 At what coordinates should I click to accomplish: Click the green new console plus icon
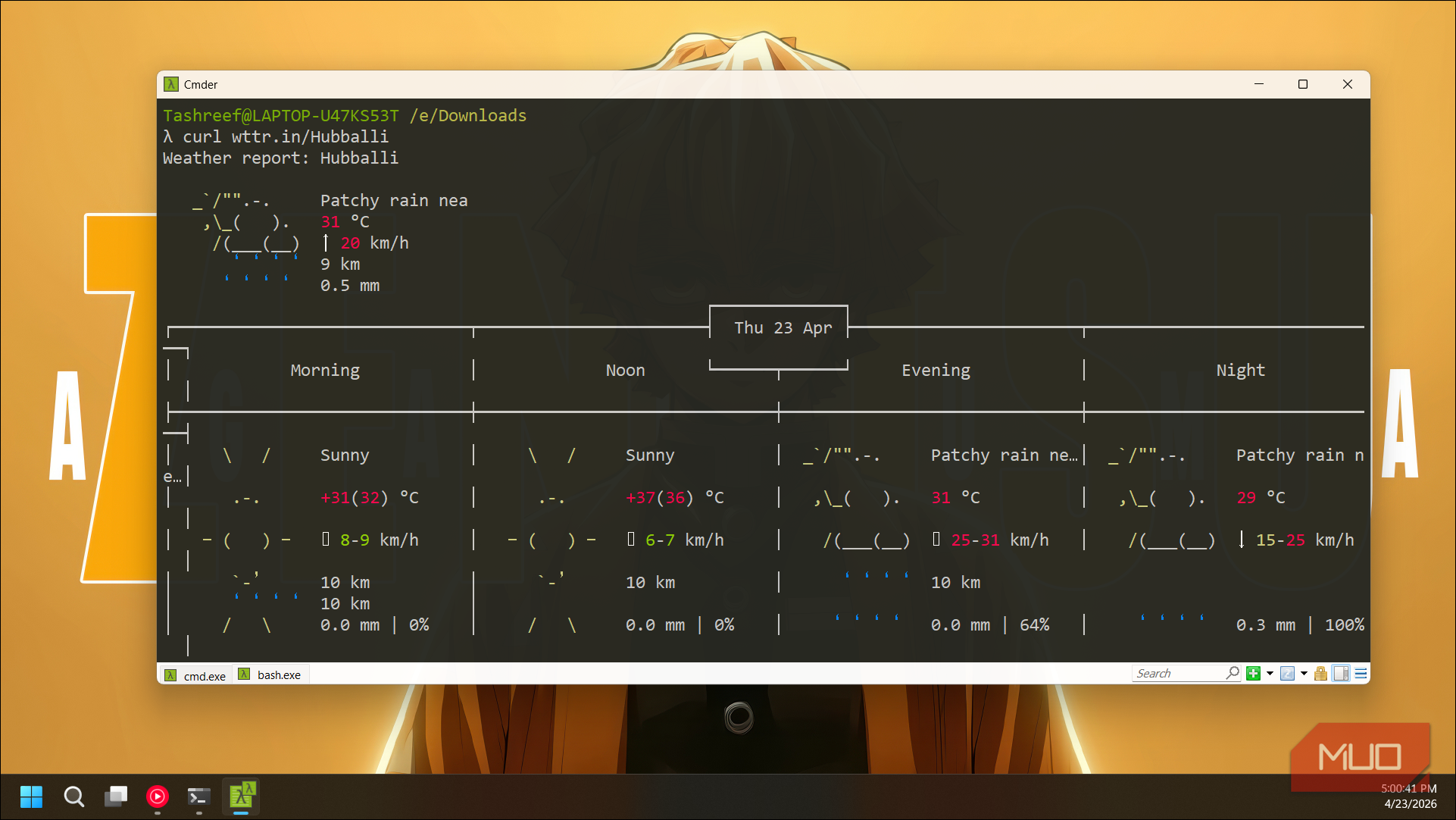(x=1254, y=674)
